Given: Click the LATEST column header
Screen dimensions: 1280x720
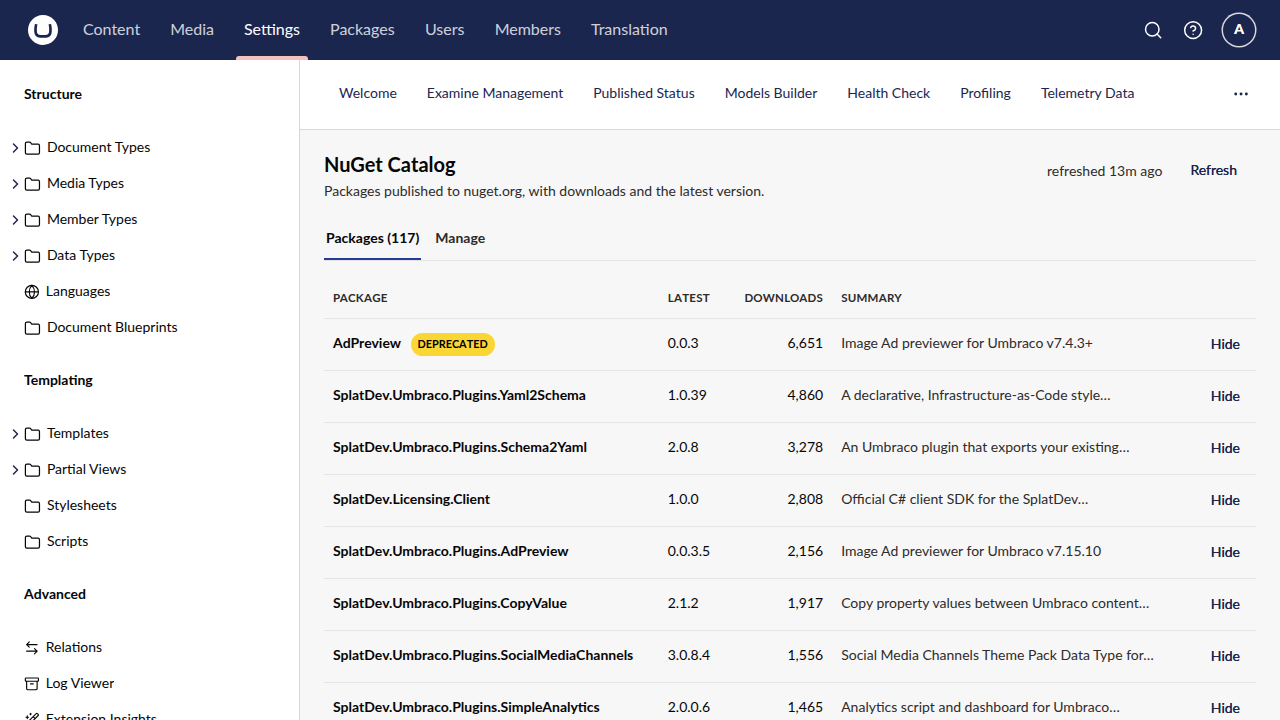Looking at the screenshot, I should [689, 298].
